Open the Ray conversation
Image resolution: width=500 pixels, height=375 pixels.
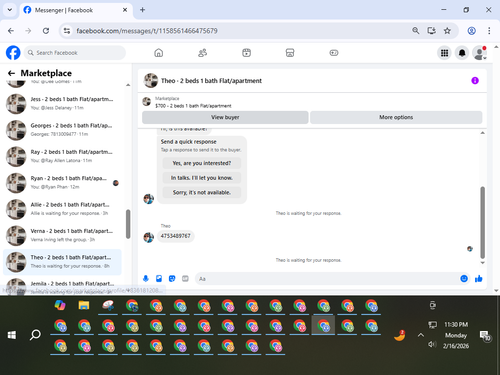pos(62,156)
